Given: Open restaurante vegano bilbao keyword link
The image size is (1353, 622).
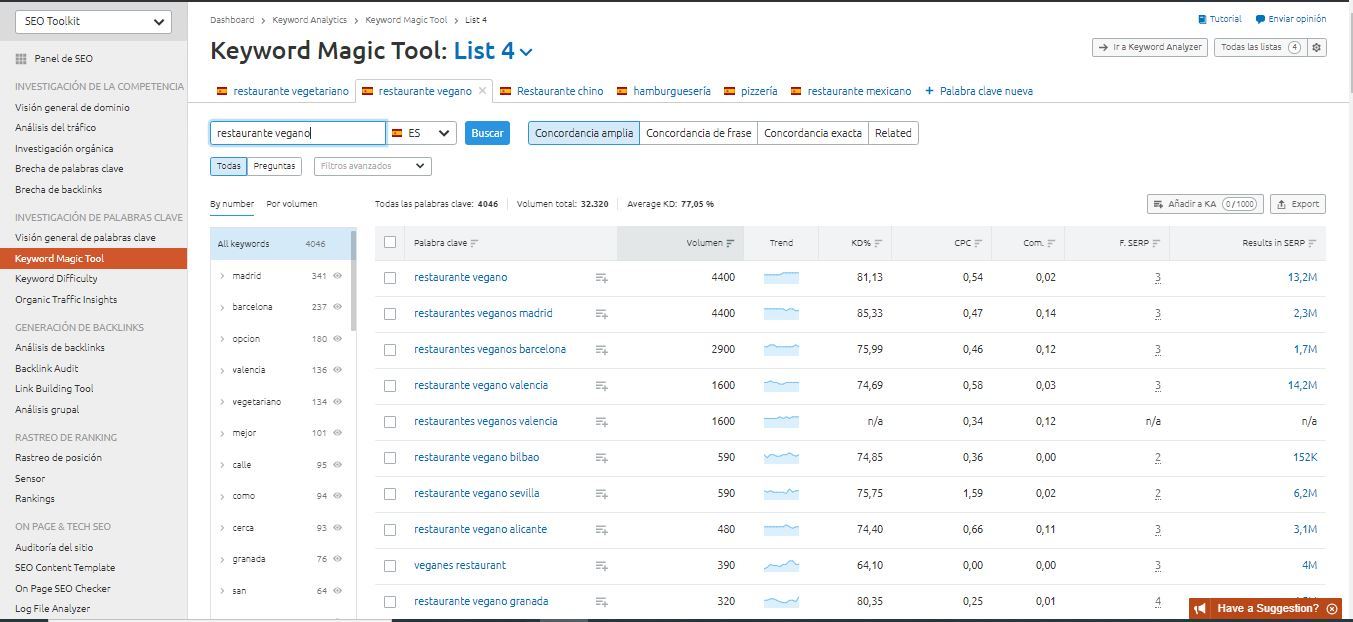Looking at the screenshot, I should tap(476, 457).
